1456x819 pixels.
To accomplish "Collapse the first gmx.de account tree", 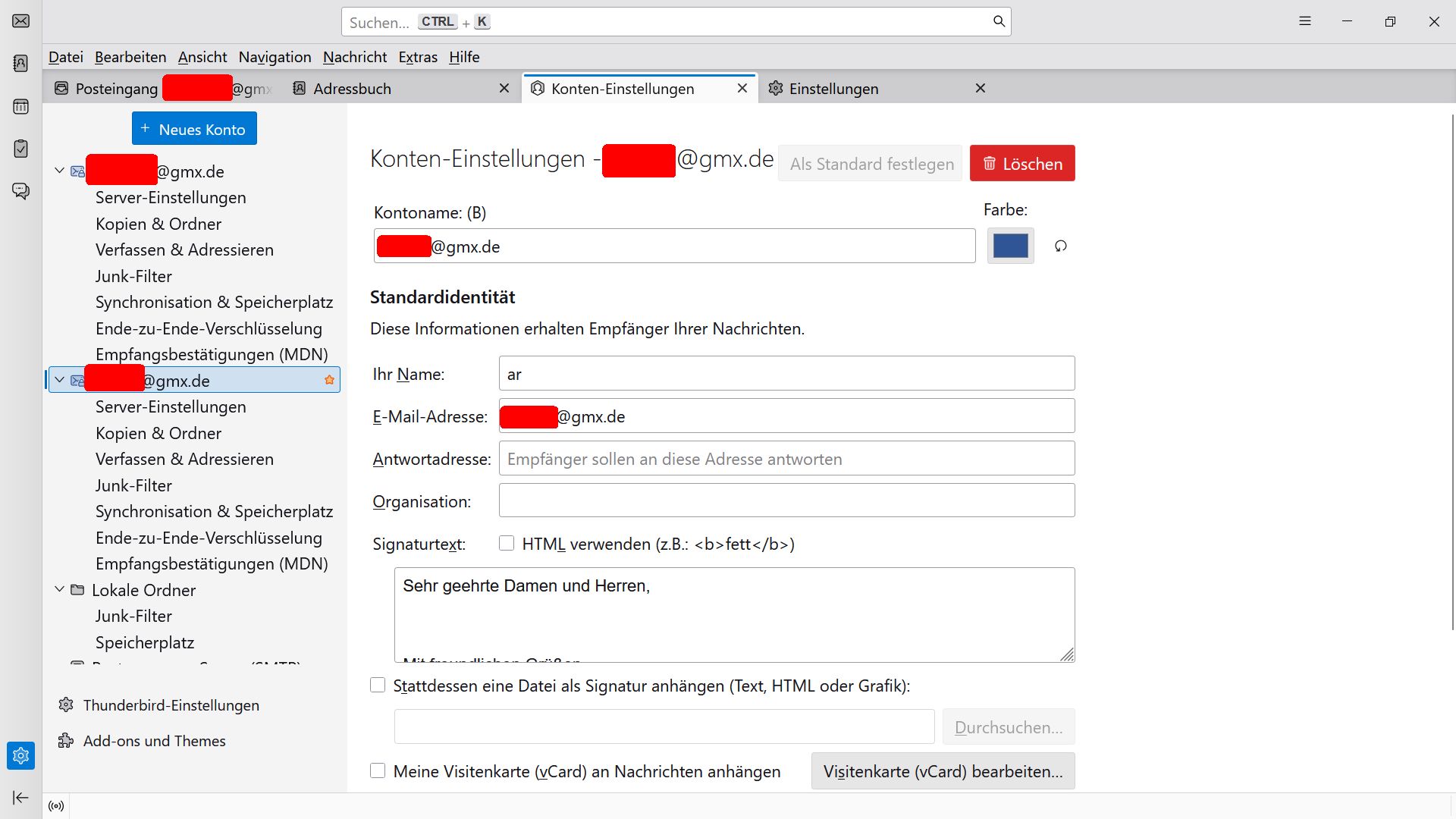I will (60, 171).
